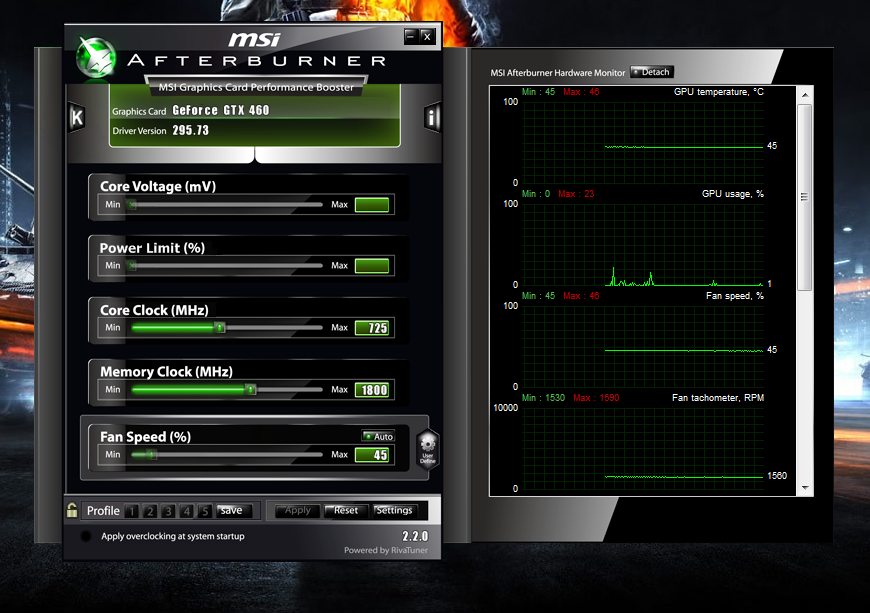
Task: Click the Fan speed percent graph
Action: tap(643, 346)
